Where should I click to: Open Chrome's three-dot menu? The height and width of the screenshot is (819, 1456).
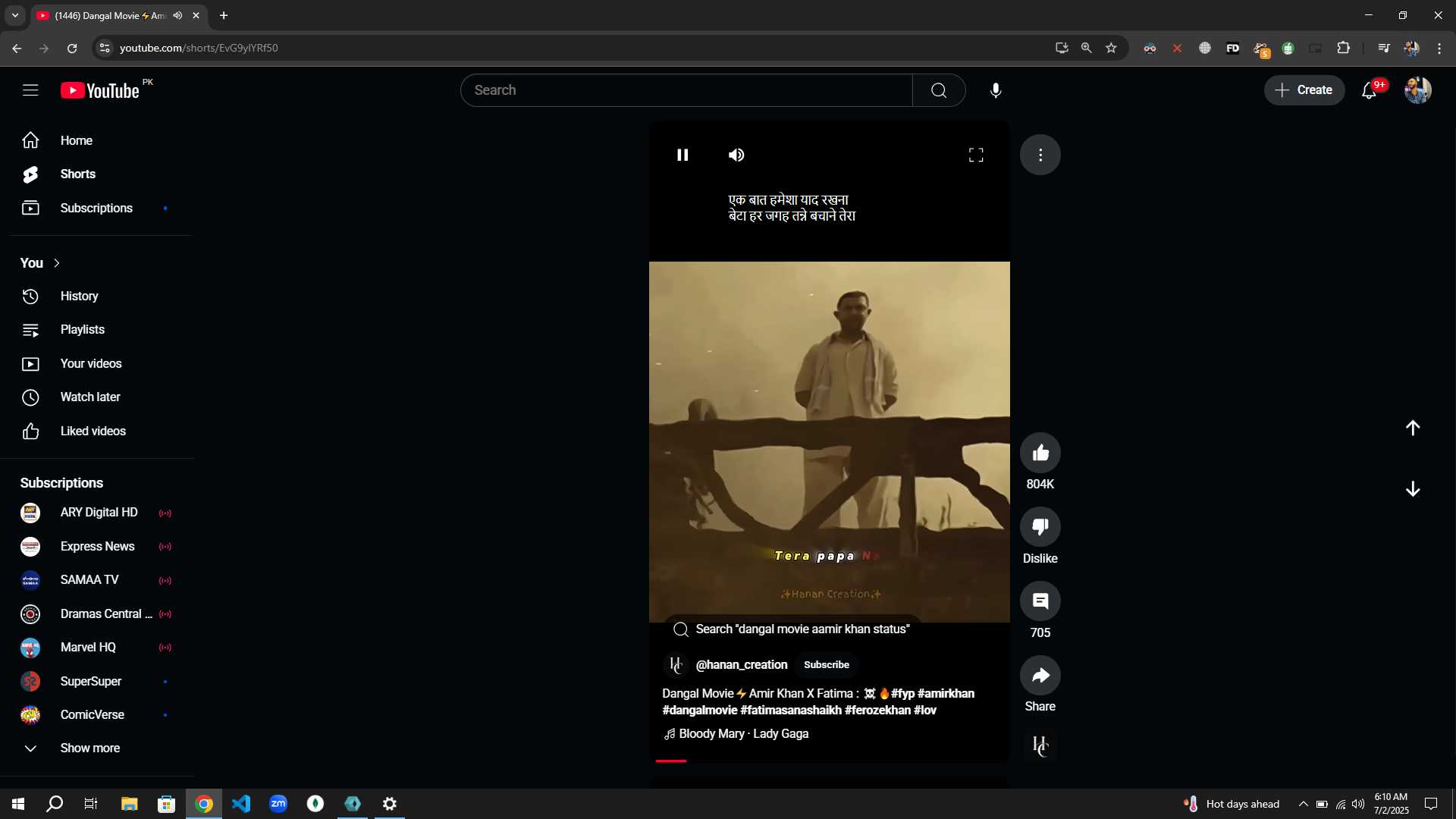[x=1439, y=48]
